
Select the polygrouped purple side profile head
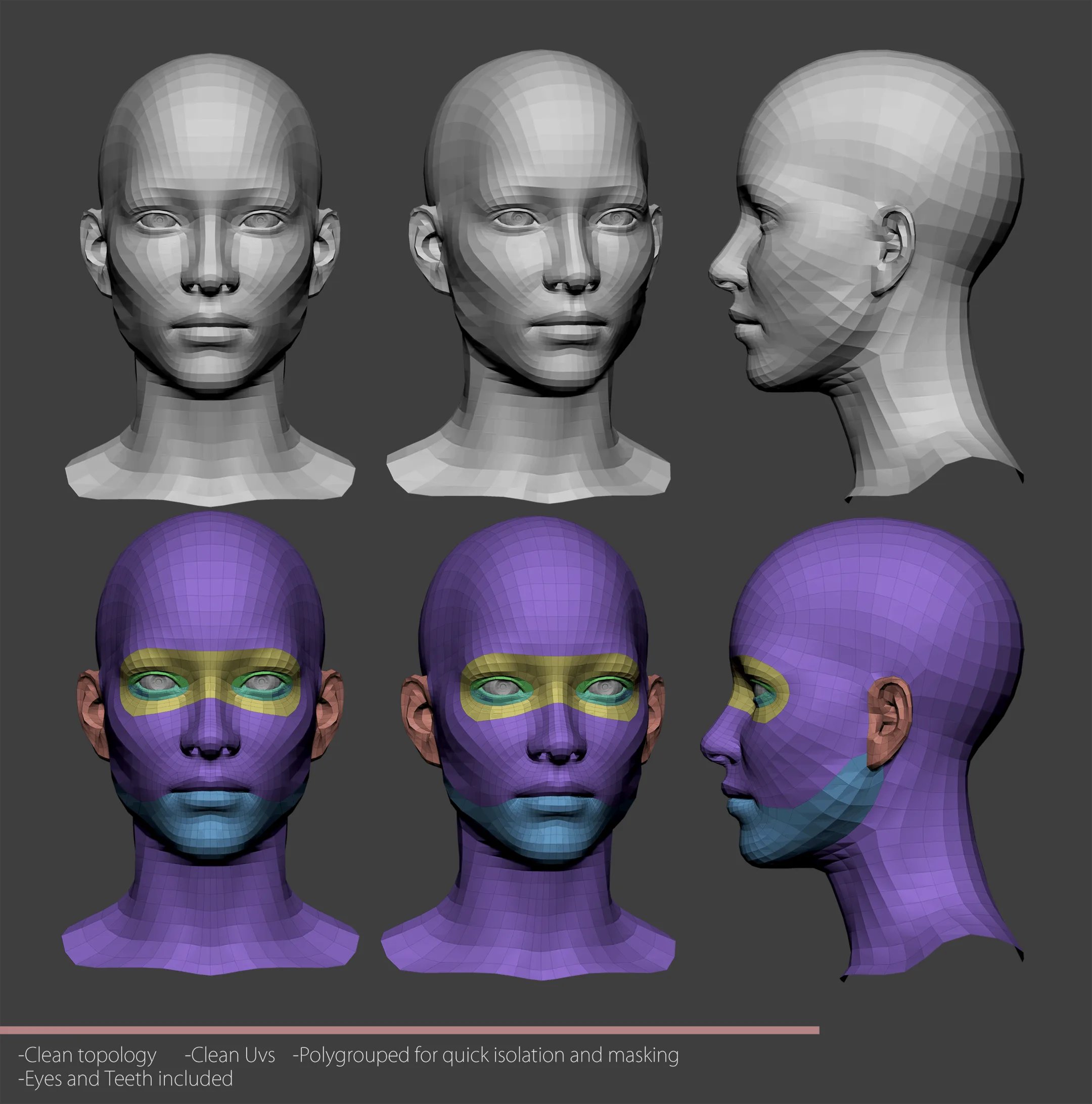click(861, 750)
